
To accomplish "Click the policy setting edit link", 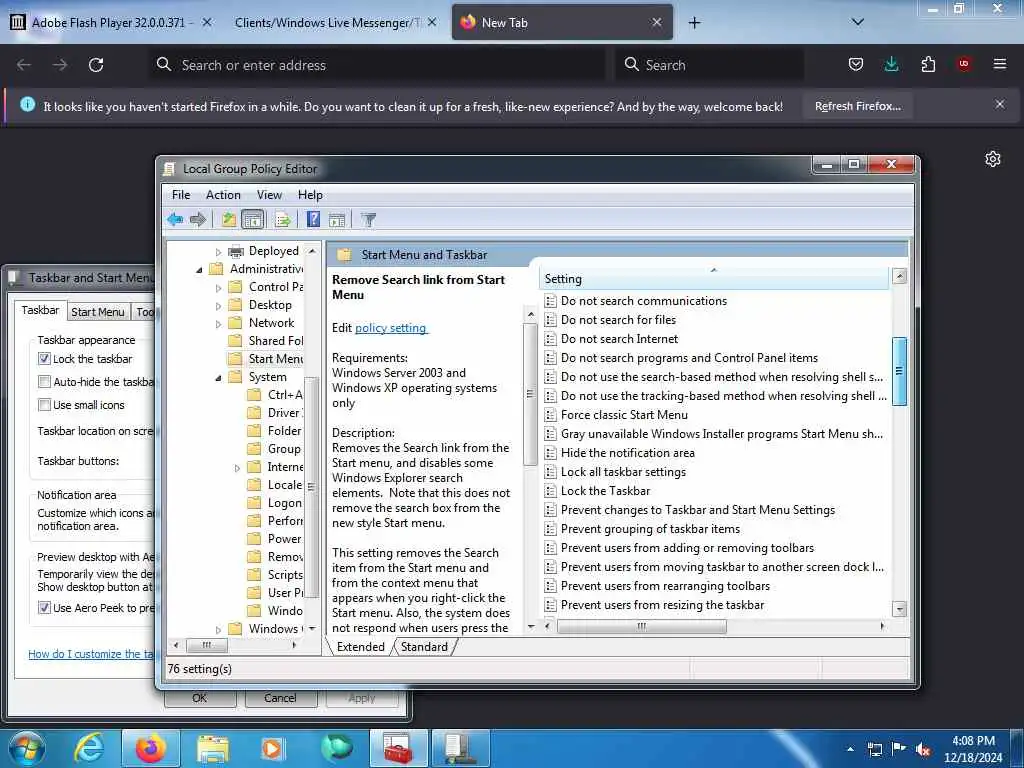I will 391,328.
